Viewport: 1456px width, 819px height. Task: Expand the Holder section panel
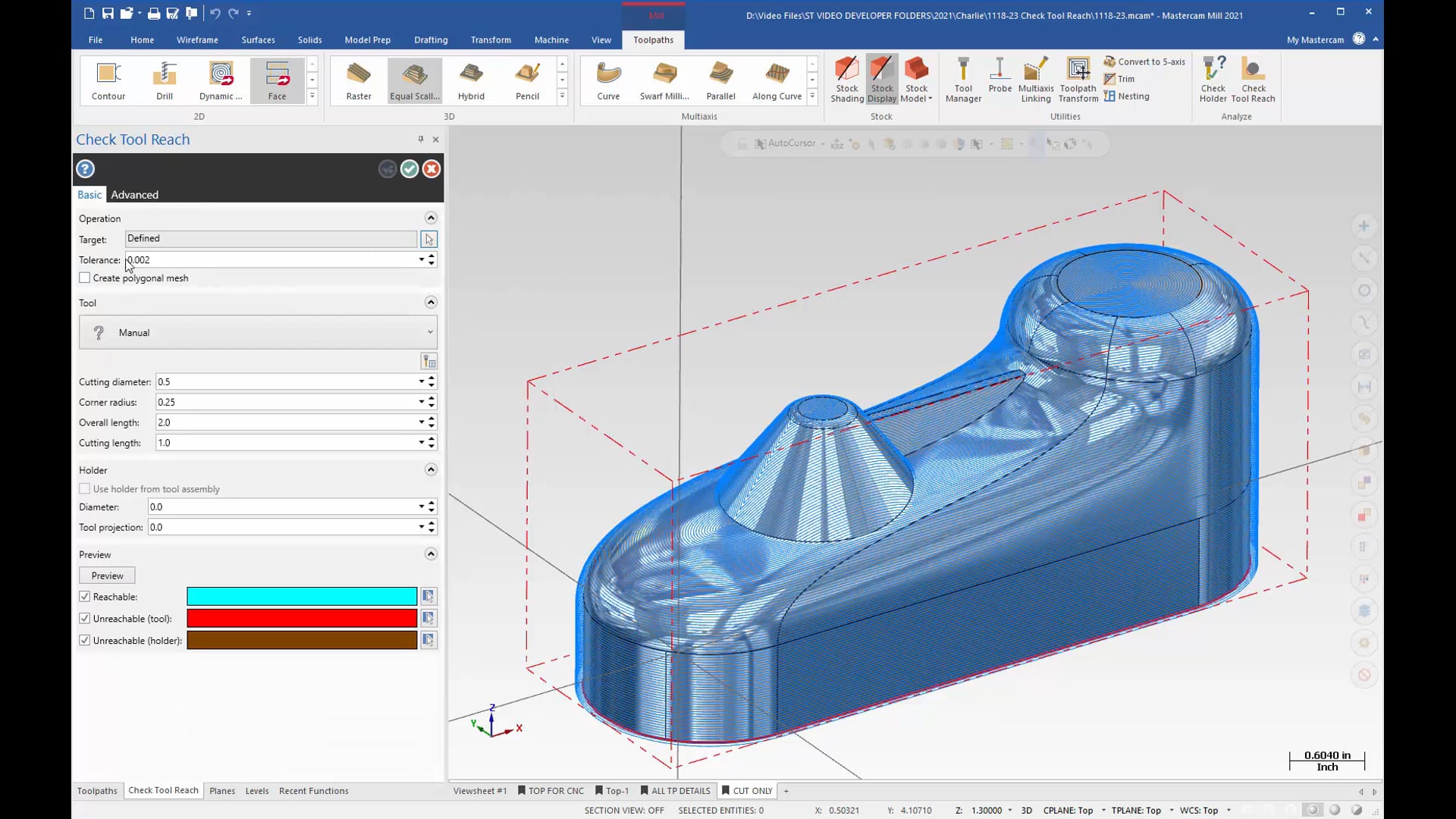coord(430,469)
